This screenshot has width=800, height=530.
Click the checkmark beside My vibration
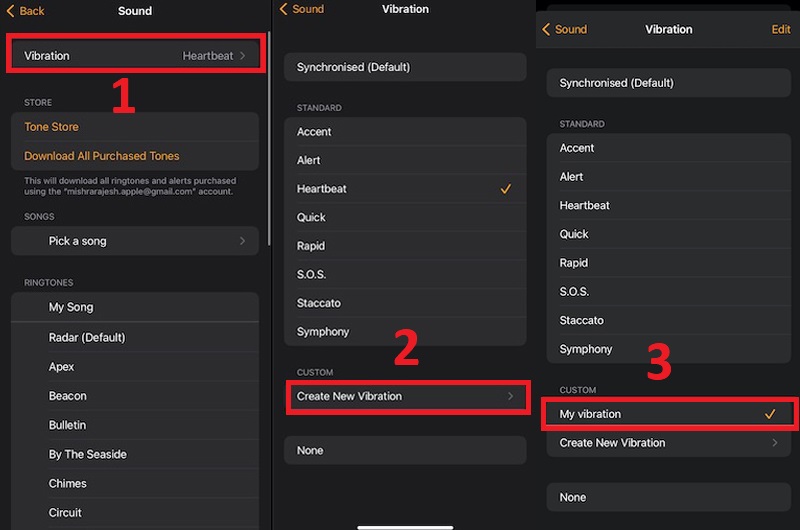pos(770,414)
